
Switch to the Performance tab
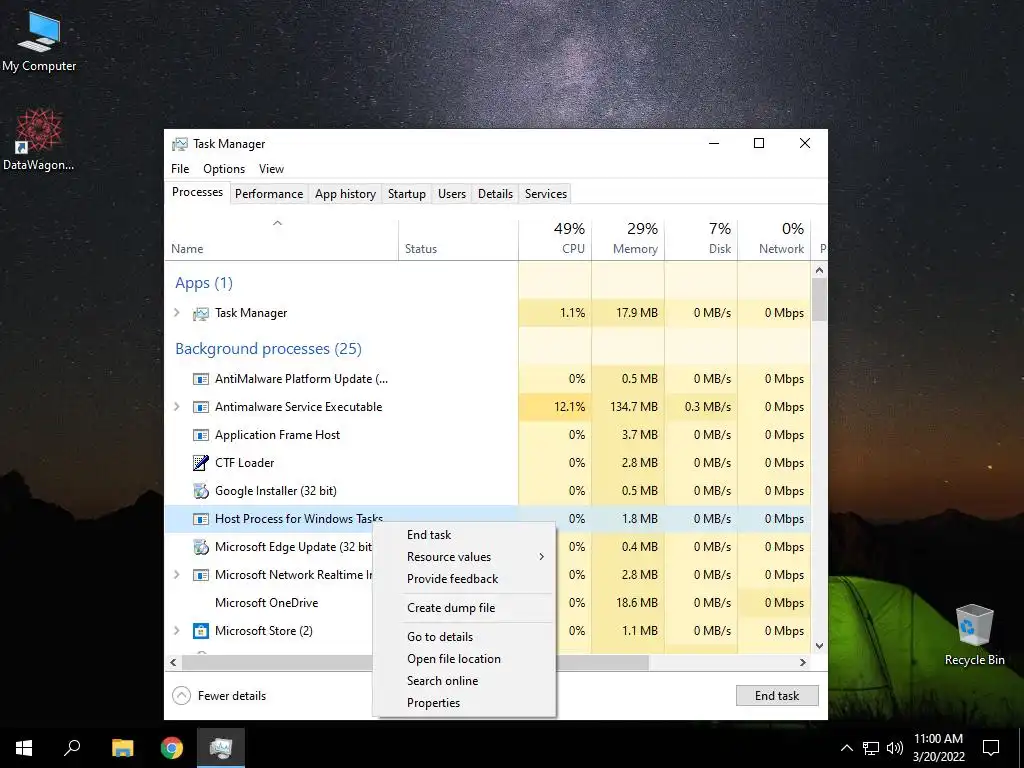269,194
